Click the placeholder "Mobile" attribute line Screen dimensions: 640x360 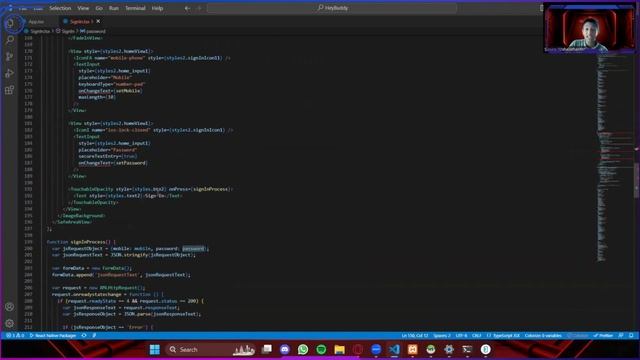coord(105,77)
